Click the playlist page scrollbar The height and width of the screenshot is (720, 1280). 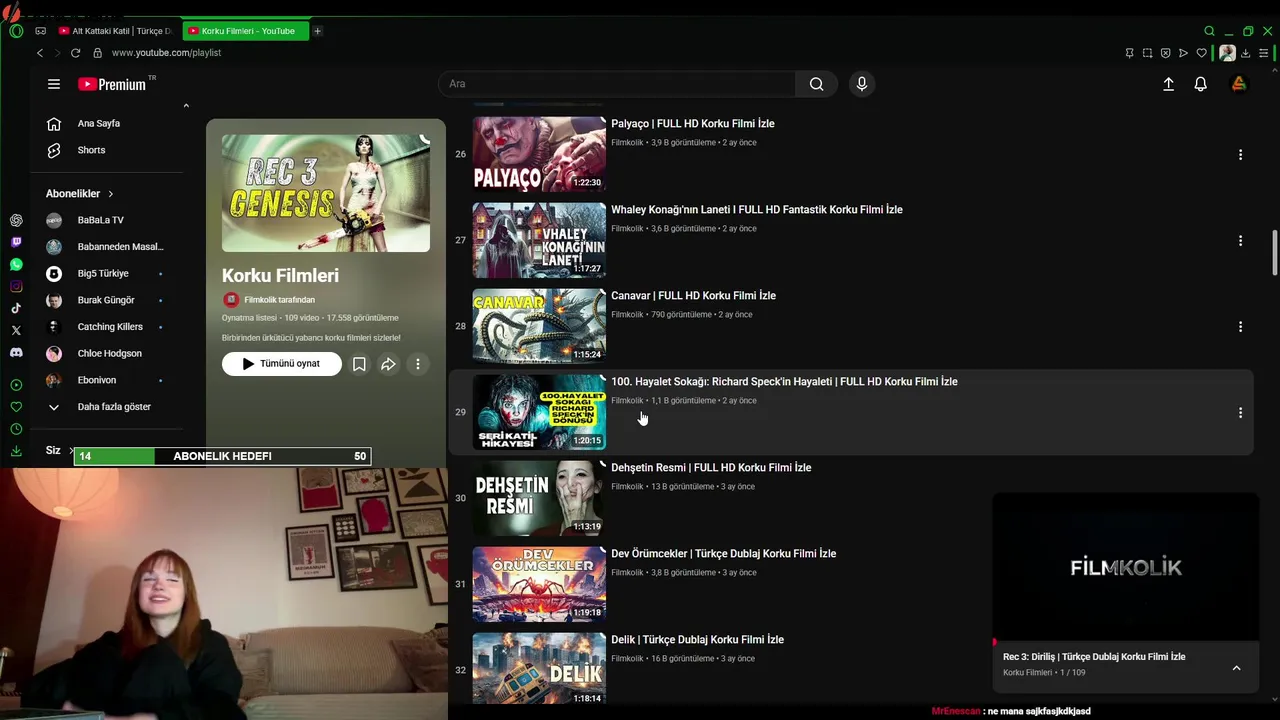[x=1274, y=252]
